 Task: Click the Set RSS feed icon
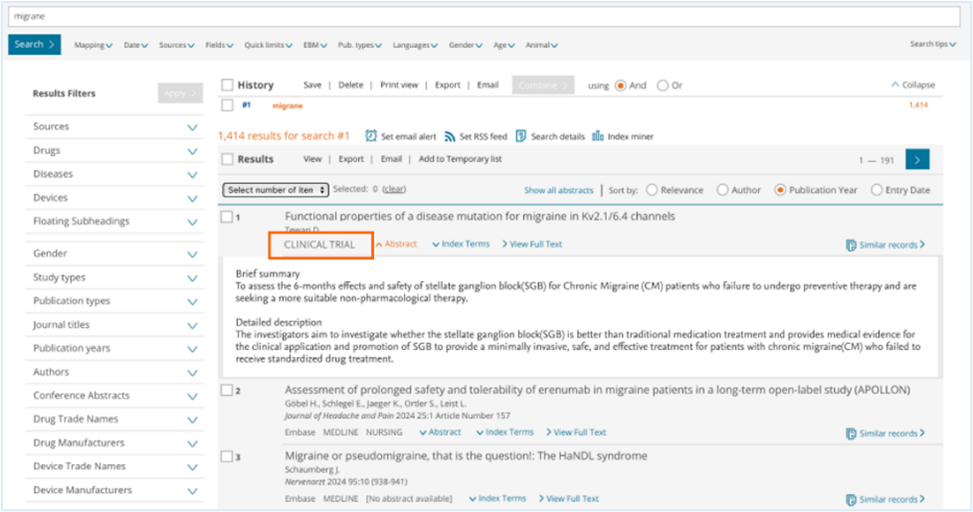(x=450, y=136)
